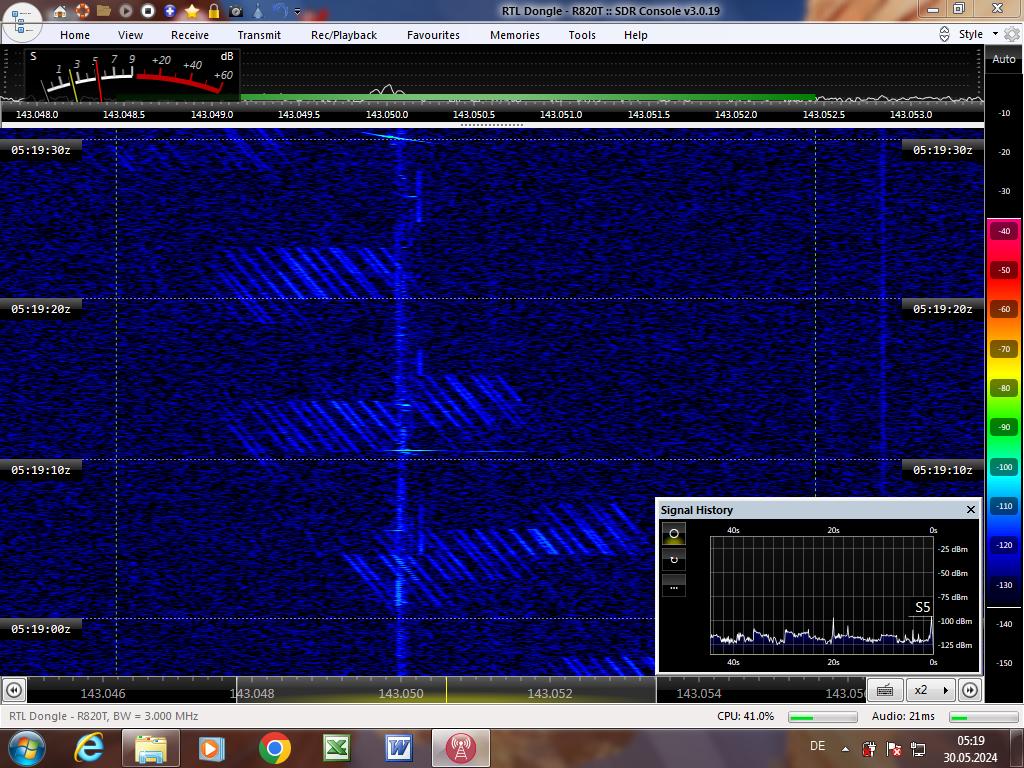Open the x2 zoom dropdown

(931, 690)
